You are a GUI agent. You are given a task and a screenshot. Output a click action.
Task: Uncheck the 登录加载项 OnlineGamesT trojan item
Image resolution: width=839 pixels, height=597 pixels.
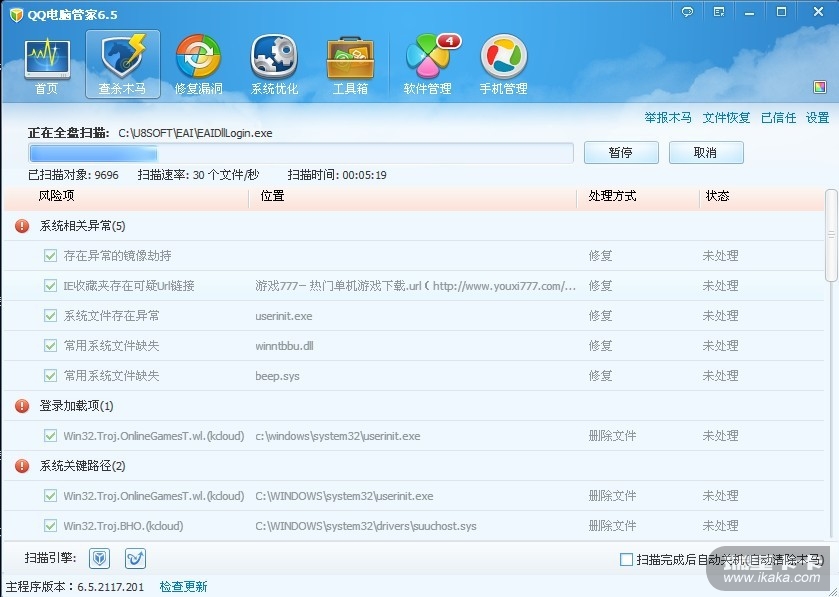coord(50,436)
